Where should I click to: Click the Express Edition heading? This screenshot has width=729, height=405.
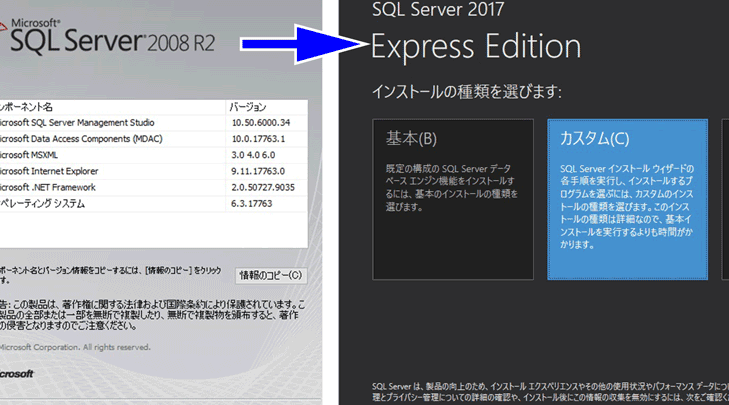point(476,47)
